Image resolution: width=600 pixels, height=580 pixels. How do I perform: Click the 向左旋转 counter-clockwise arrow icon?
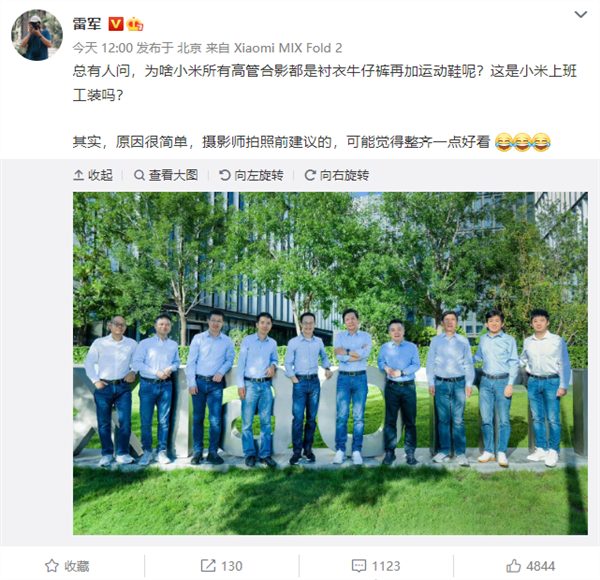(225, 175)
